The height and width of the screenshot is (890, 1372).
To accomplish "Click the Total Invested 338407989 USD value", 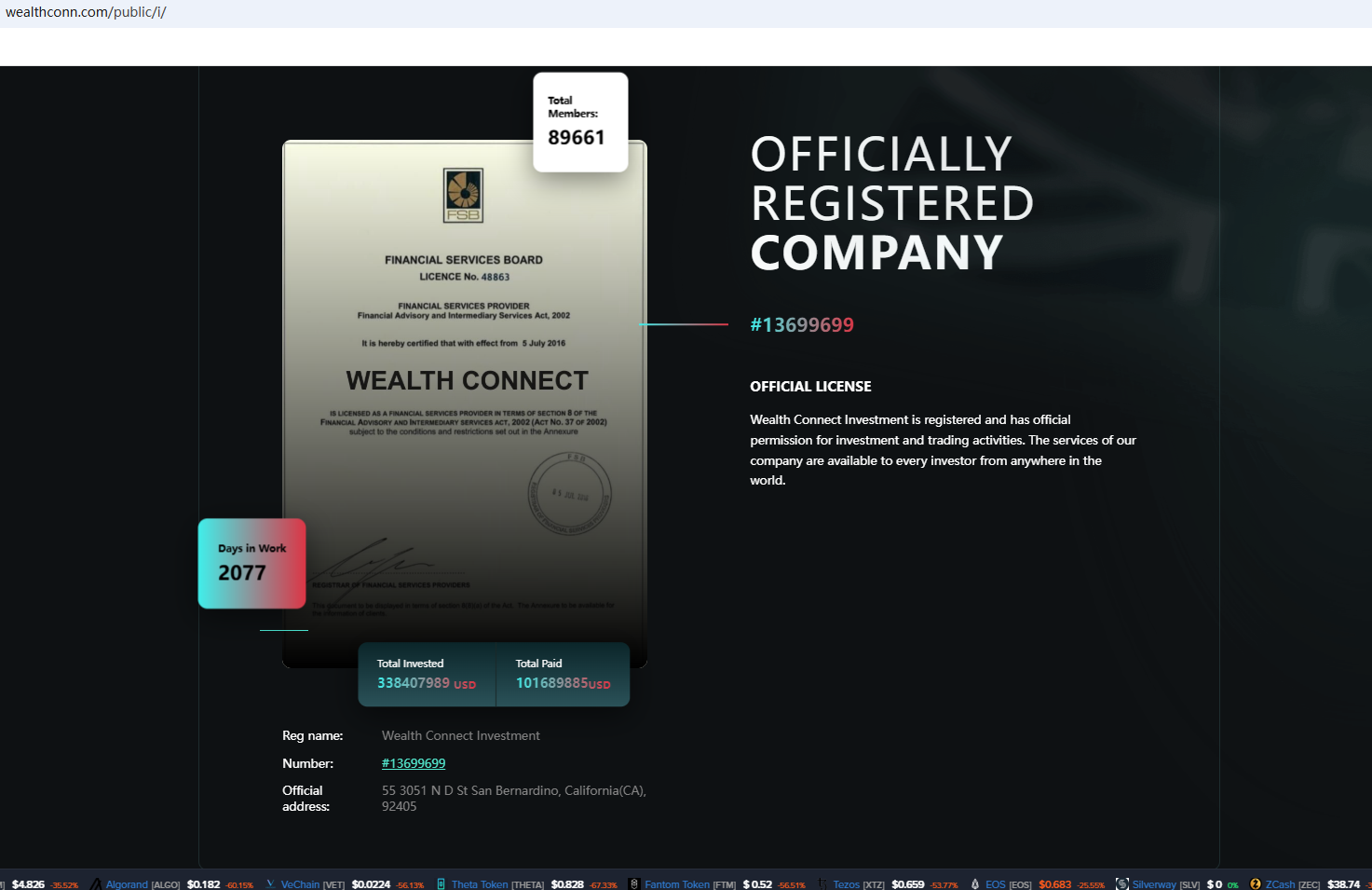I will pyautogui.click(x=427, y=683).
